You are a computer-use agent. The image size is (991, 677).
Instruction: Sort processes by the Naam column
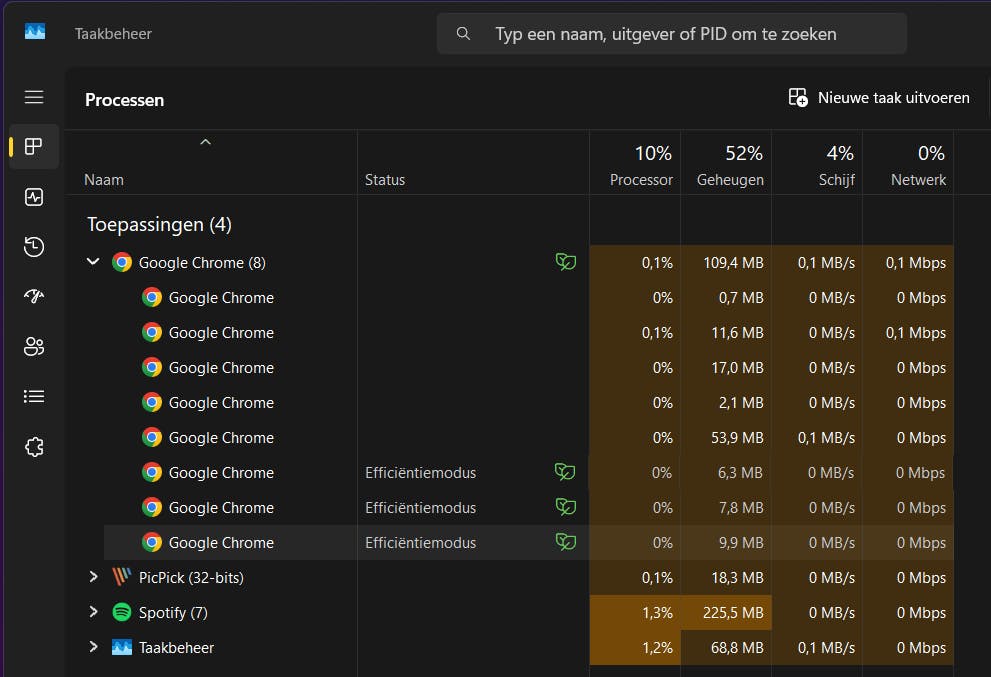click(104, 180)
